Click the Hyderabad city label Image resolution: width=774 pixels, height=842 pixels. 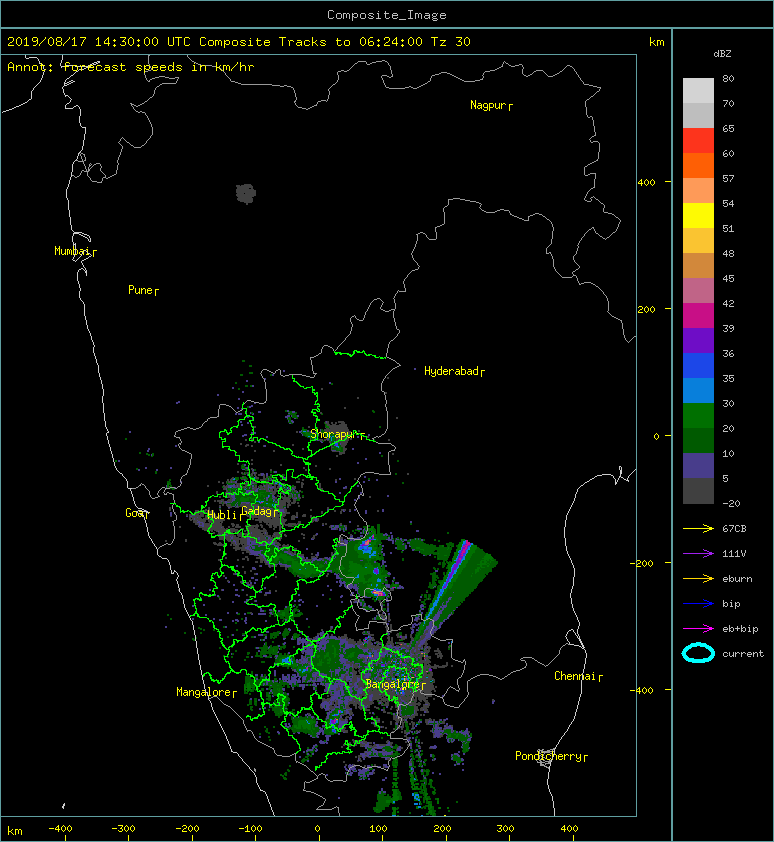pyautogui.click(x=452, y=371)
